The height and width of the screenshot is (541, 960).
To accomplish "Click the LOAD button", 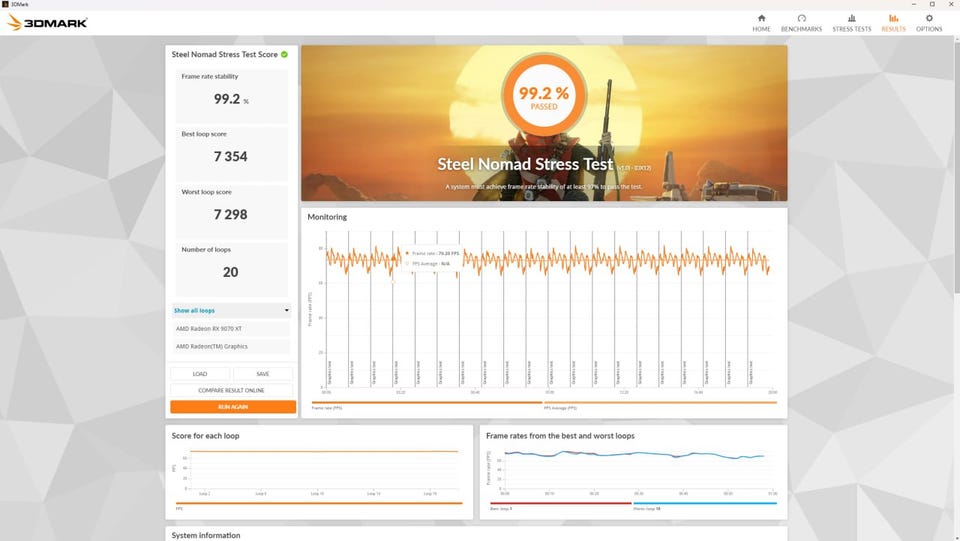I will (x=200, y=373).
